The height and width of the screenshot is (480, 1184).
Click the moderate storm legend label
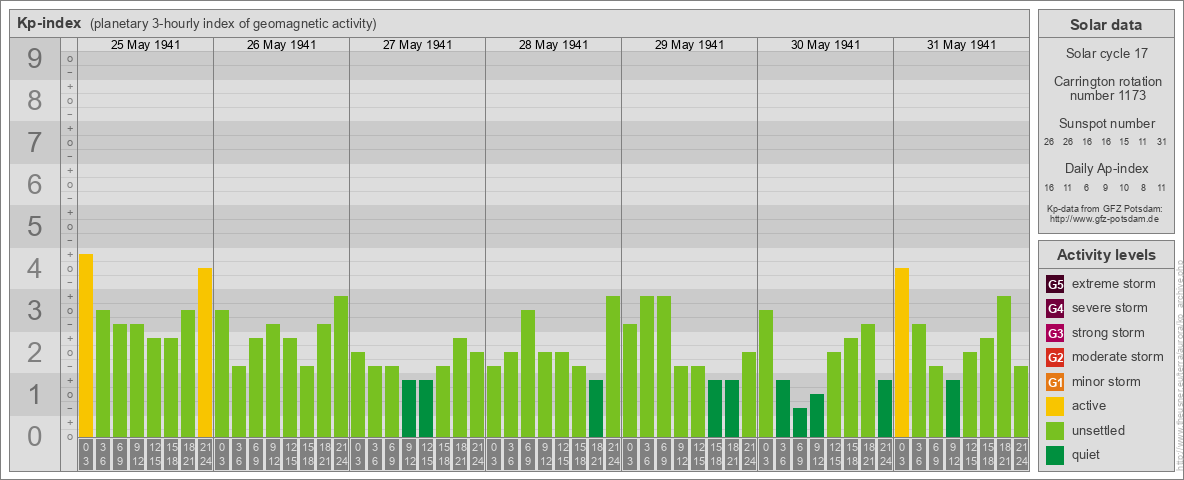point(1118,357)
